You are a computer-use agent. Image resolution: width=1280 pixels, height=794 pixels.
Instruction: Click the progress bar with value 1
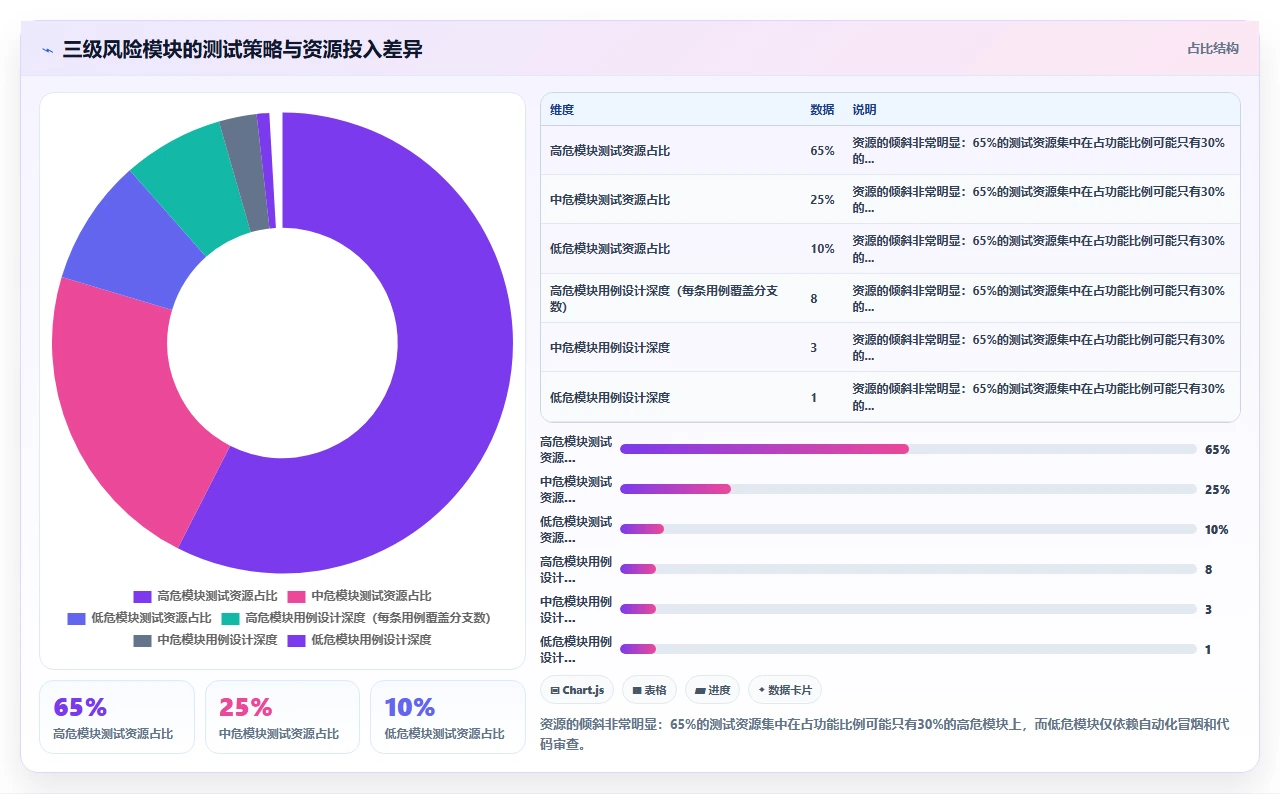(908, 649)
